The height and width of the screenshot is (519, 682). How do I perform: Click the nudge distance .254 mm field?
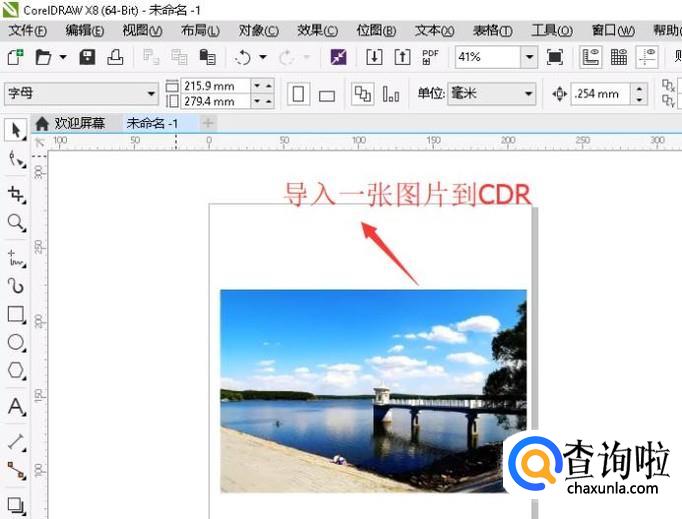click(x=600, y=94)
